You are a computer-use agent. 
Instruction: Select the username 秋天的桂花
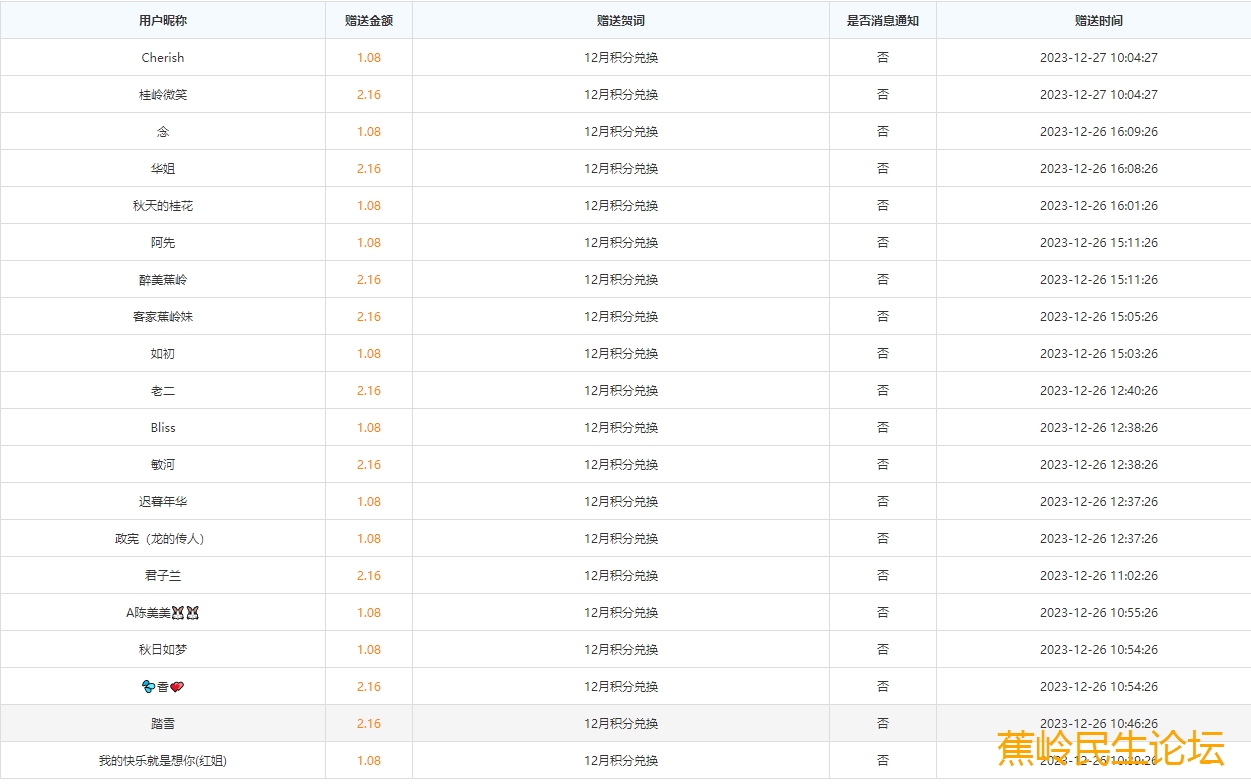tap(163, 206)
